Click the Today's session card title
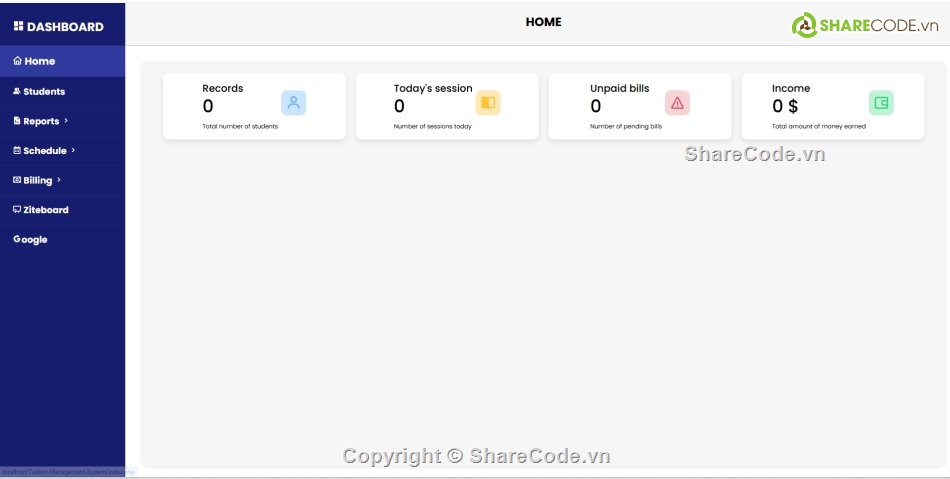The height and width of the screenshot is (479, 950). (432, 88)
